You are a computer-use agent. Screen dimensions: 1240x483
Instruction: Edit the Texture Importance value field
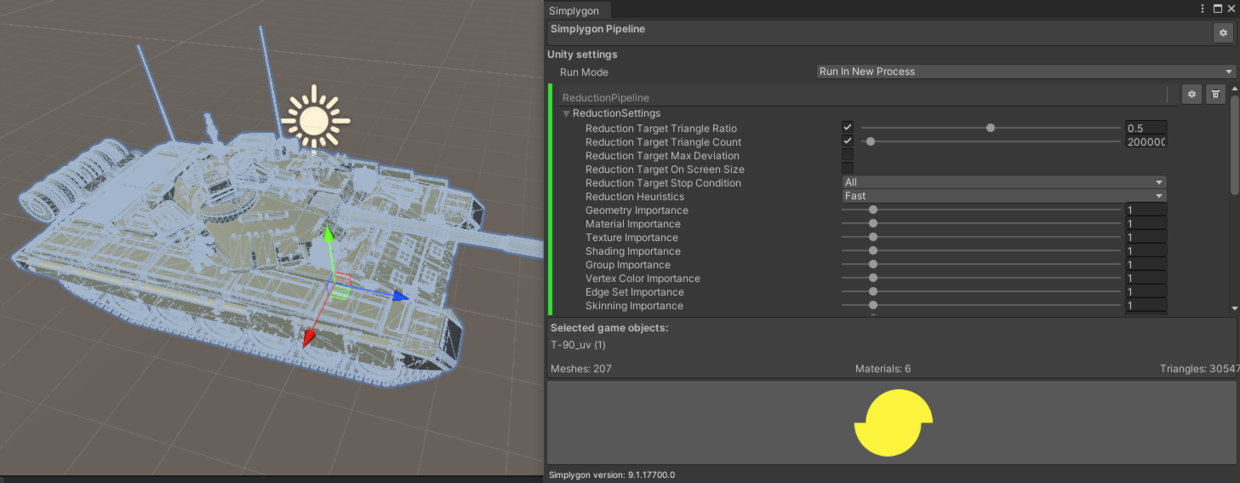[x=1146, y=238]
